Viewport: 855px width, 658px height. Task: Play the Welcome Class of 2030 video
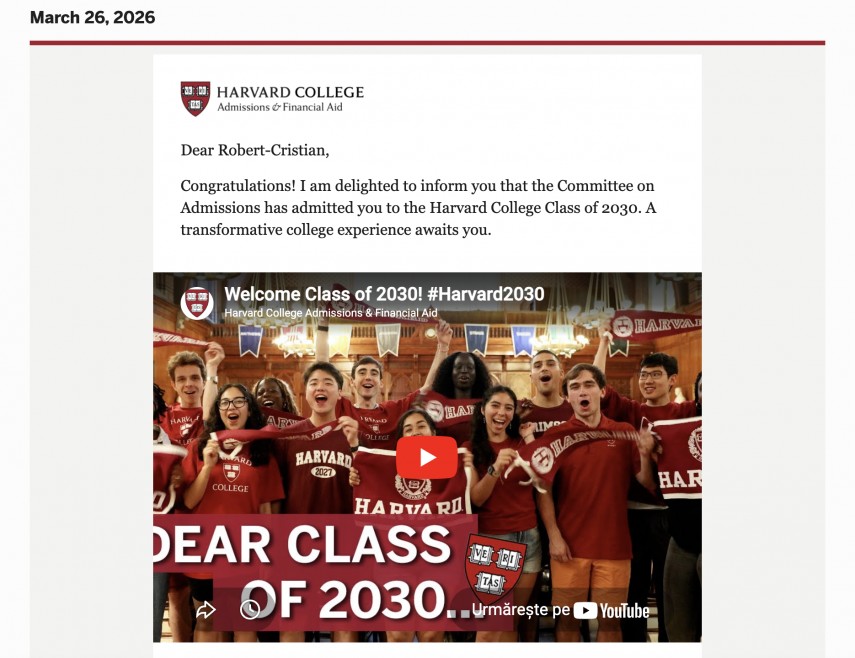click(x=427, y=458)
